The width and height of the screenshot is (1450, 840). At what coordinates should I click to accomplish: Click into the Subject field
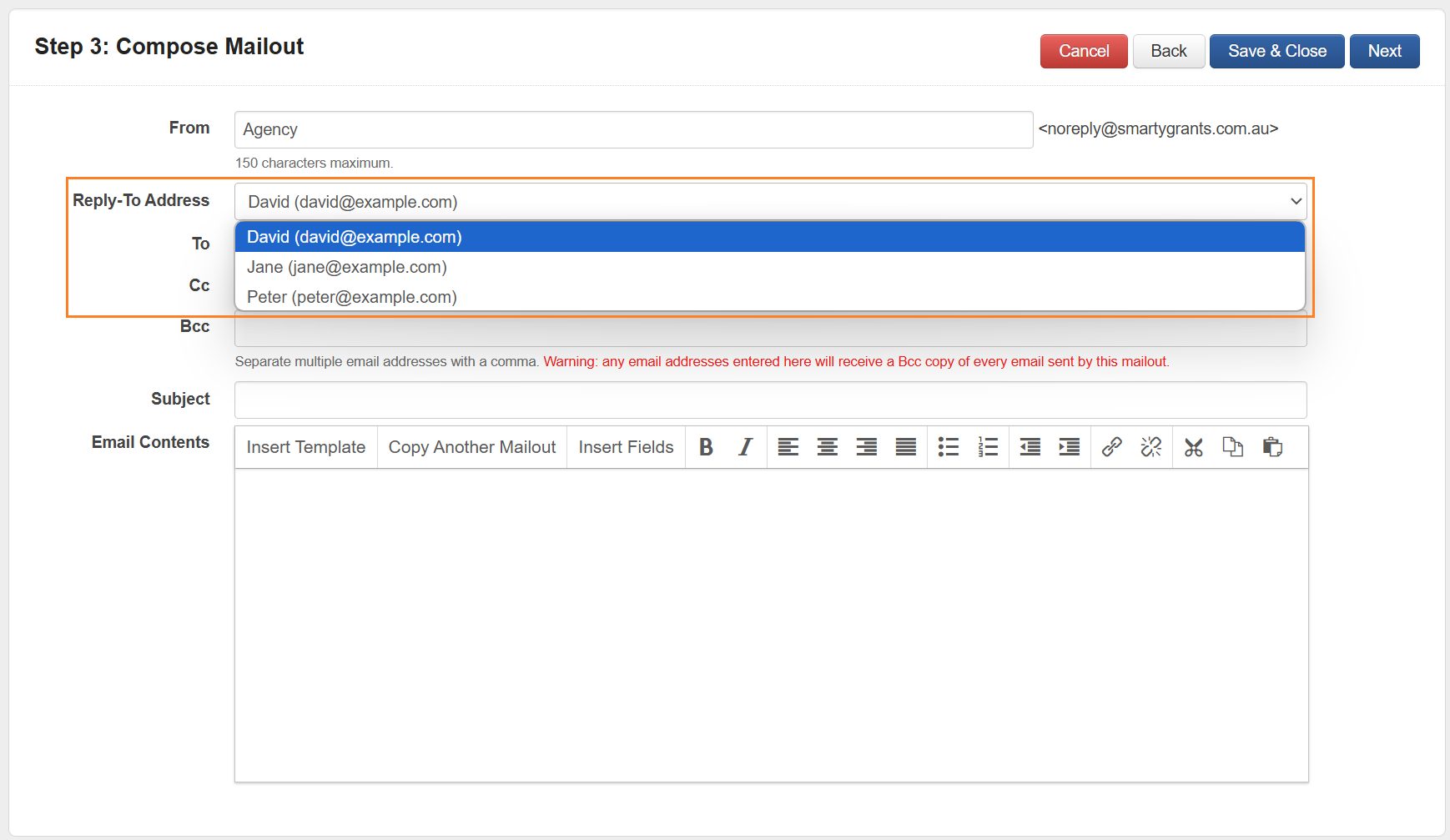(x=770, y=400)
